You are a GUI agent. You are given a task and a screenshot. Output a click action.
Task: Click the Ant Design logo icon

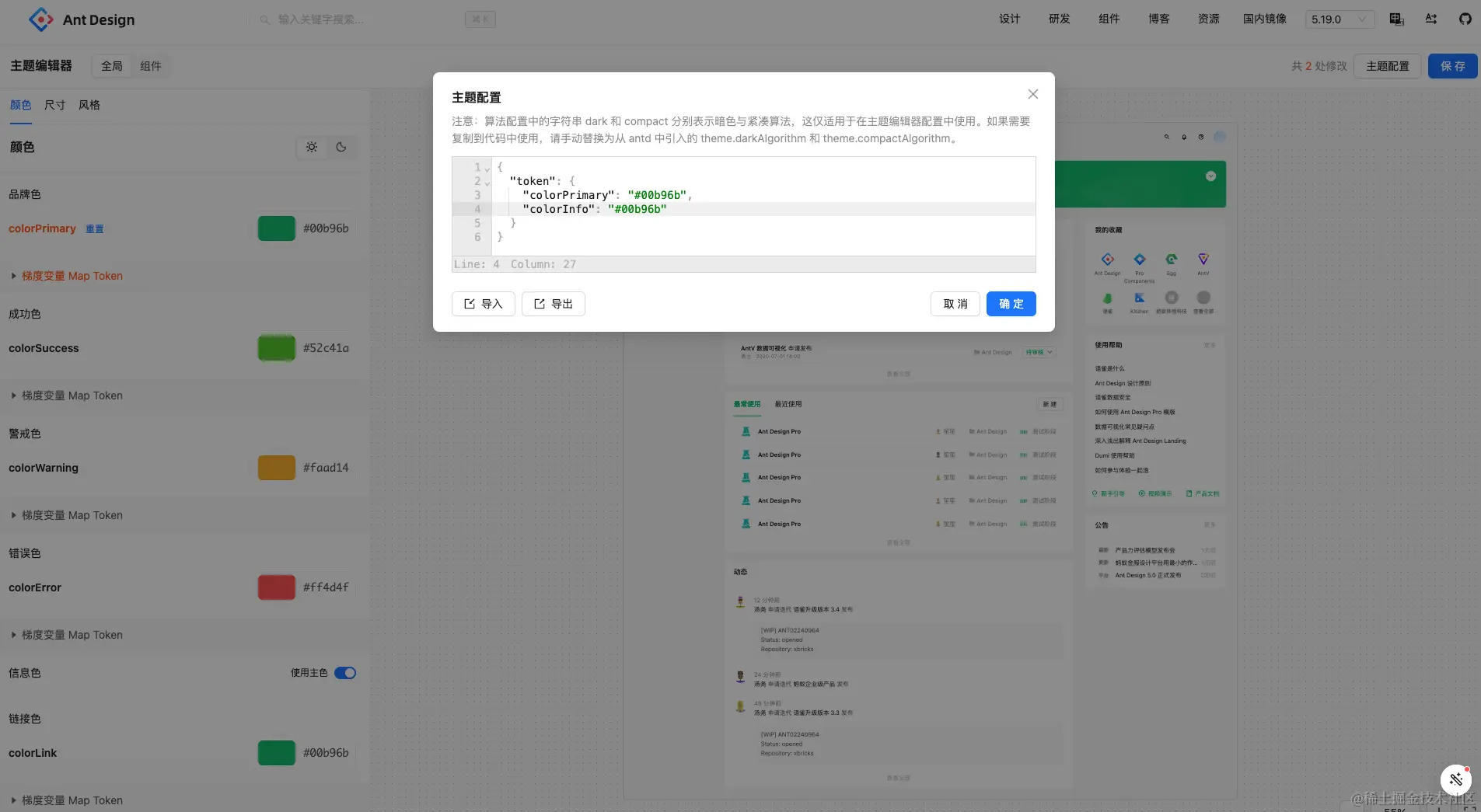(x=41, y=19)
